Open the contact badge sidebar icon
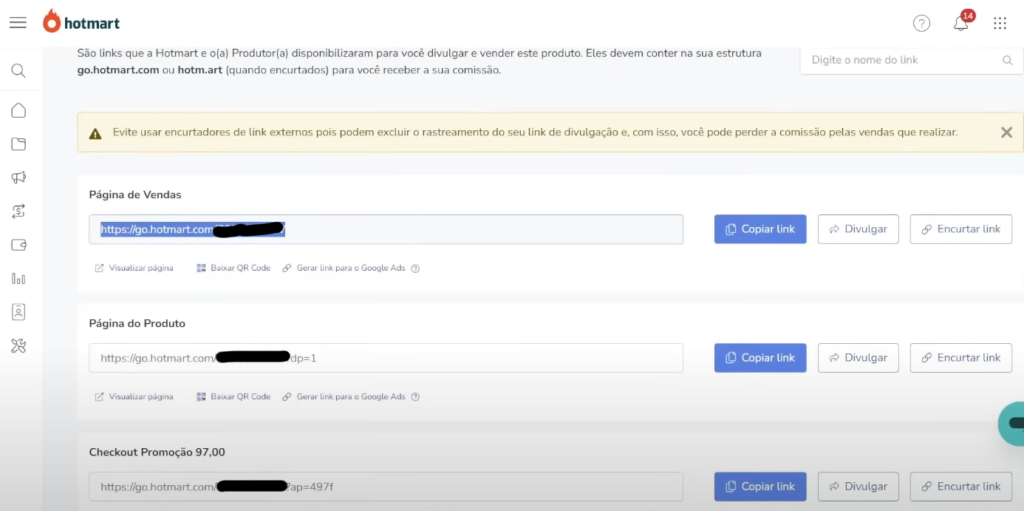This screenshot has height=511, width=1024. pyautogui.click(x=18, y=312)
